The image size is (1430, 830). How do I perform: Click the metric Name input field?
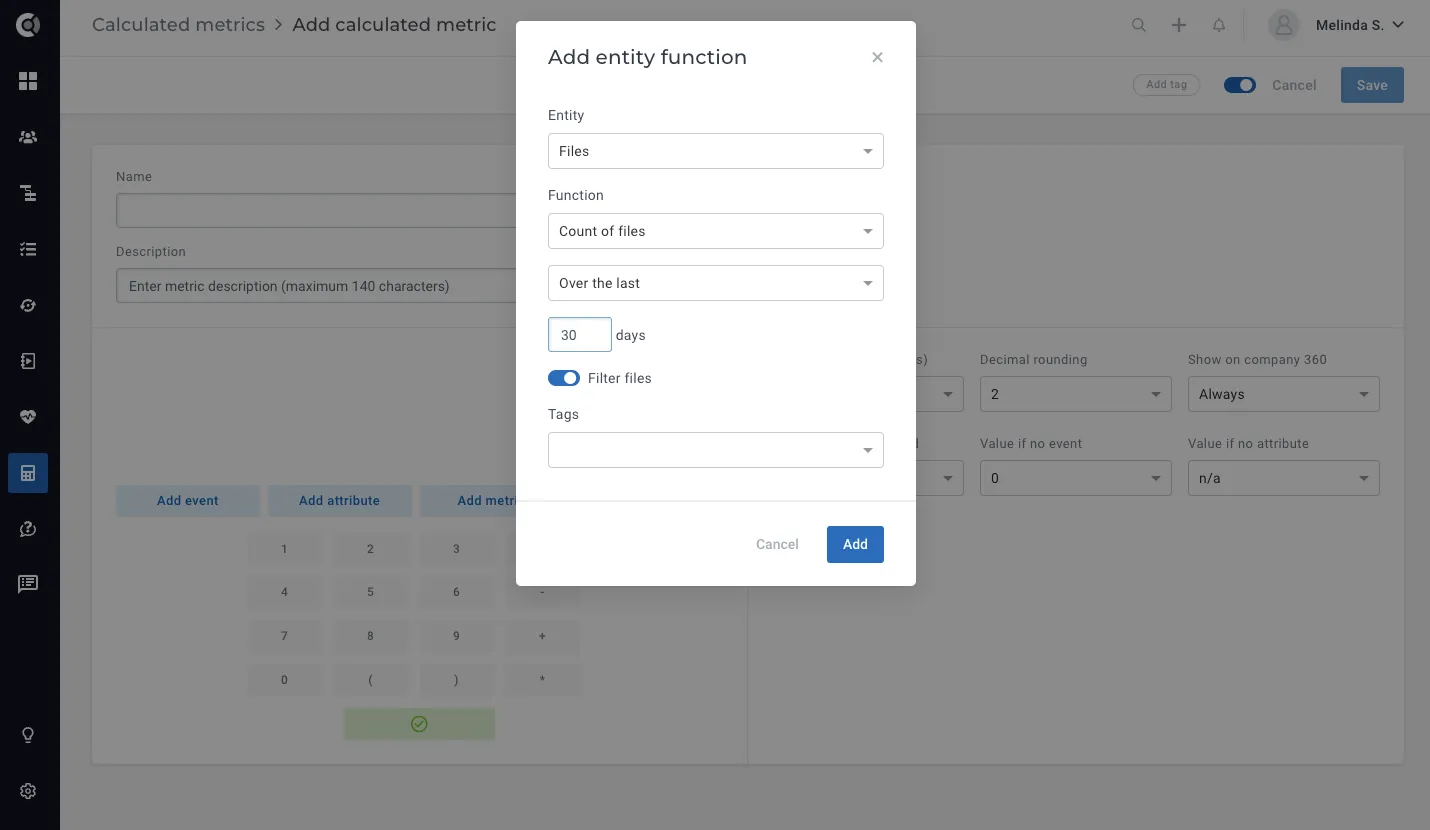316,211
